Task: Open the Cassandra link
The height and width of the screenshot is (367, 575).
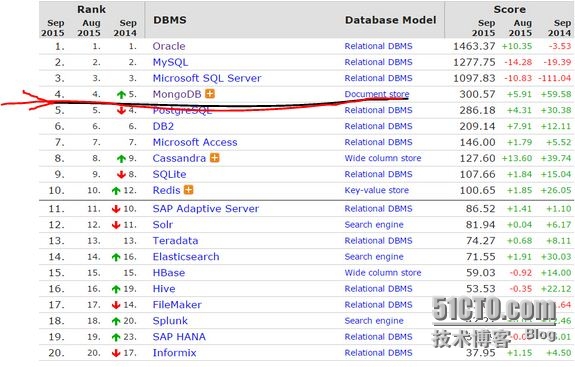Action: click(x=179, y=158)
